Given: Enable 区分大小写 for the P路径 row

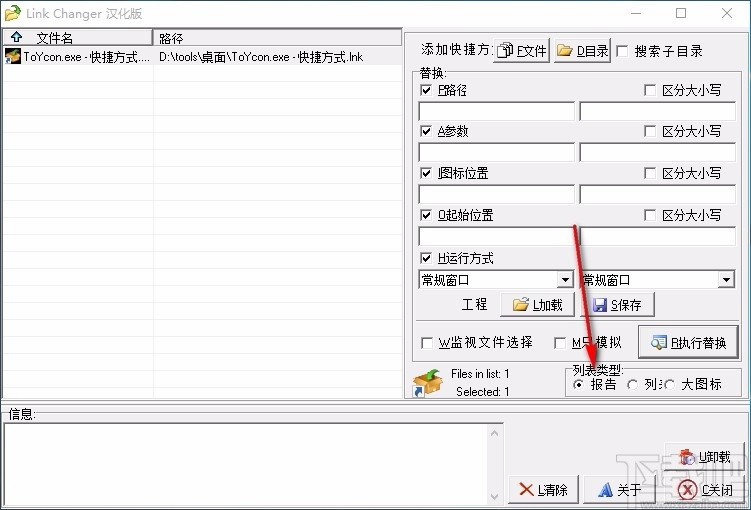Looking at the screenshot, I should click(x=650, y=90).
